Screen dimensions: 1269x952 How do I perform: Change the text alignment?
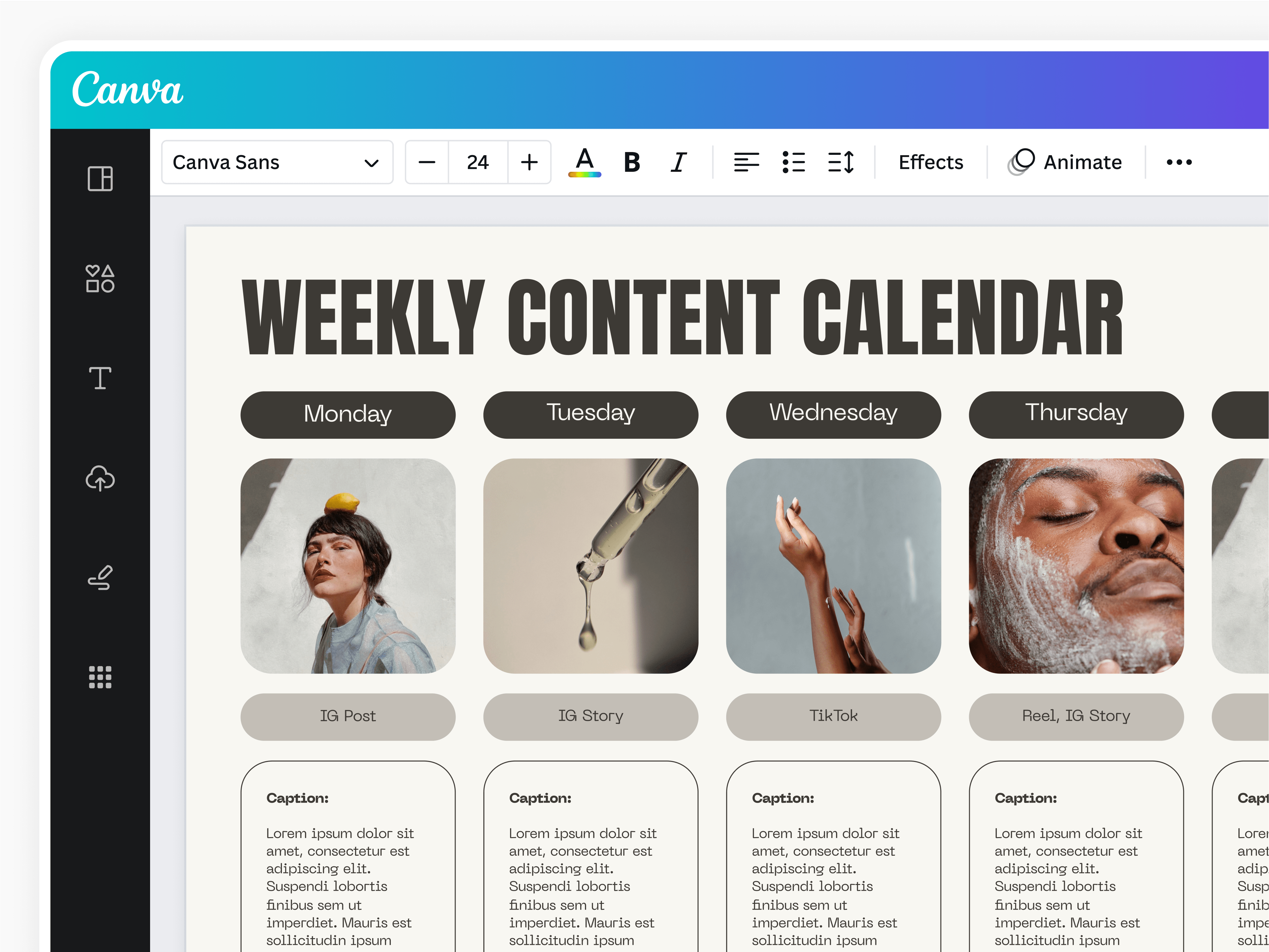(747, 162)
